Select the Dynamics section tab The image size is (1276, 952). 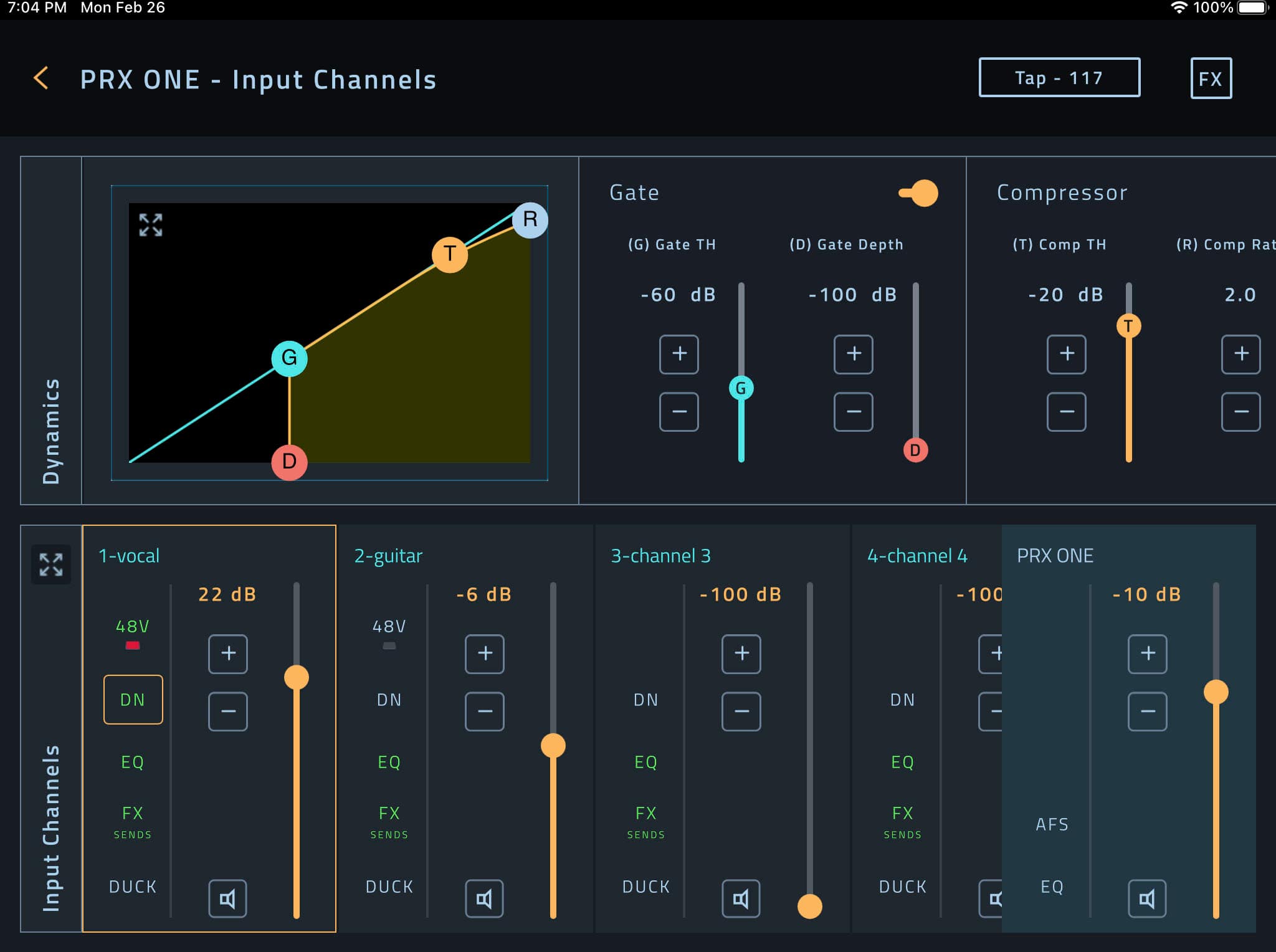[x=52, y=430]
